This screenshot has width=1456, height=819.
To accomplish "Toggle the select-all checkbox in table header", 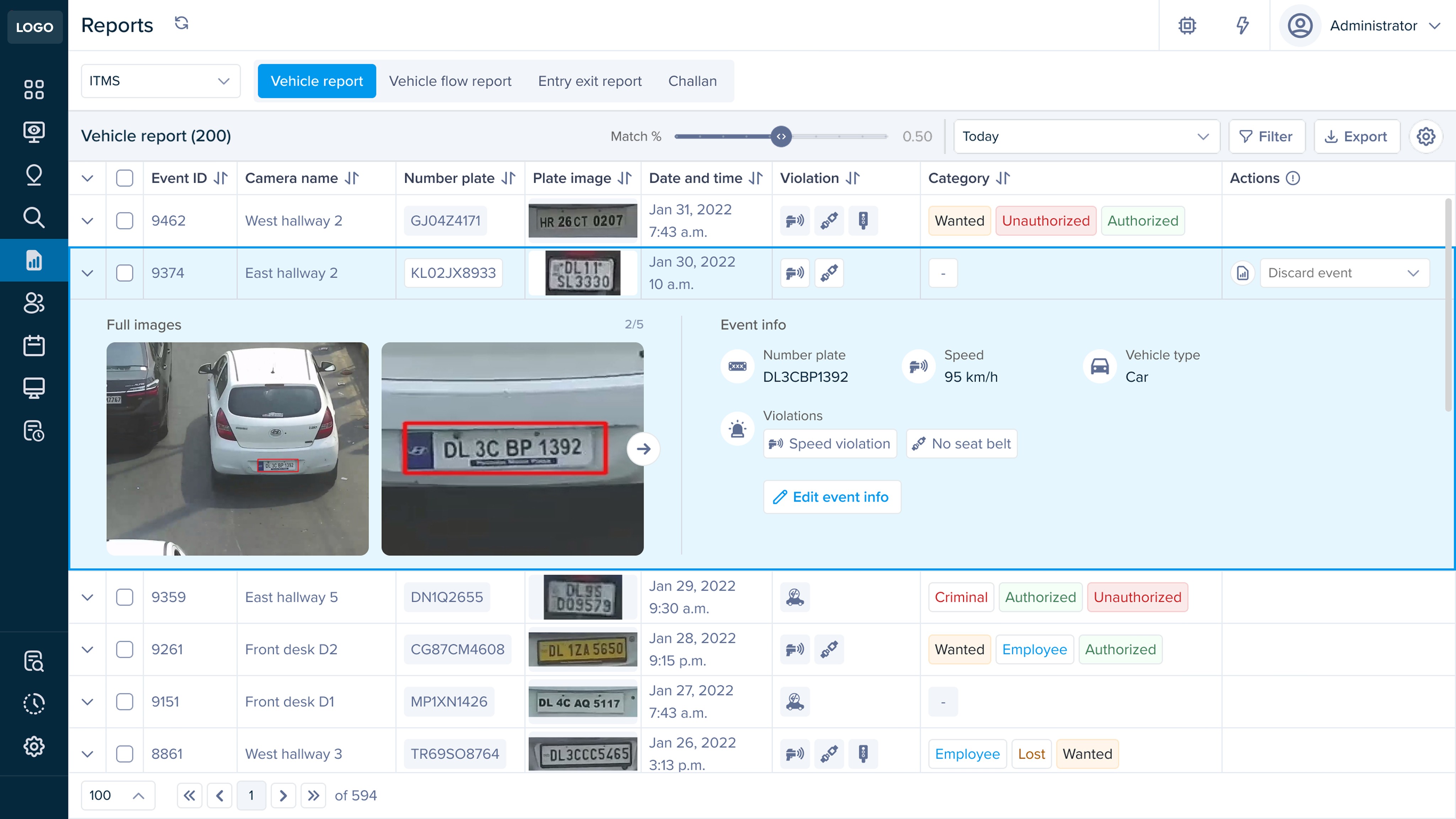I will pyautogui.click(x=124, y=178).
